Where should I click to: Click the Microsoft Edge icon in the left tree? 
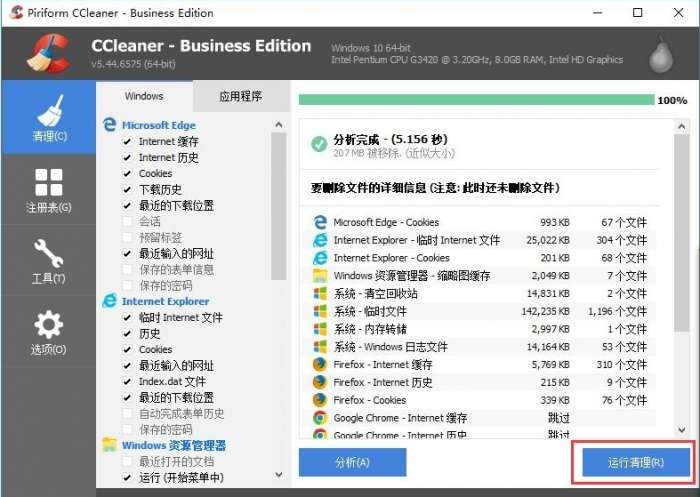point(109,125)
